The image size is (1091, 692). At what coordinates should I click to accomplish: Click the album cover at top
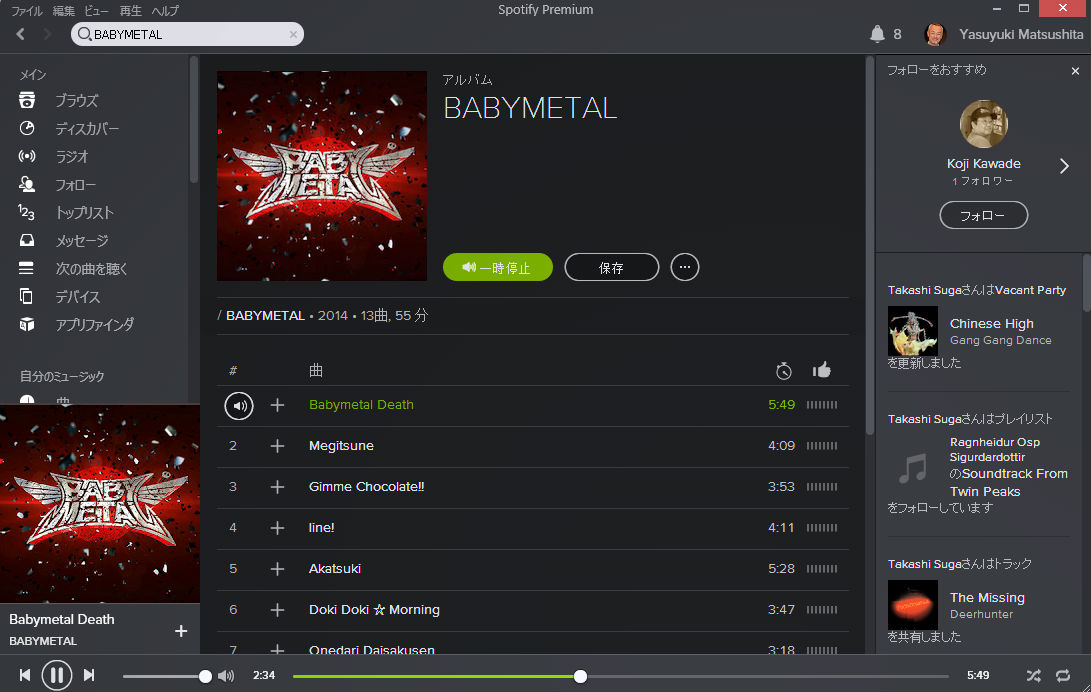[x=322, y=176]
